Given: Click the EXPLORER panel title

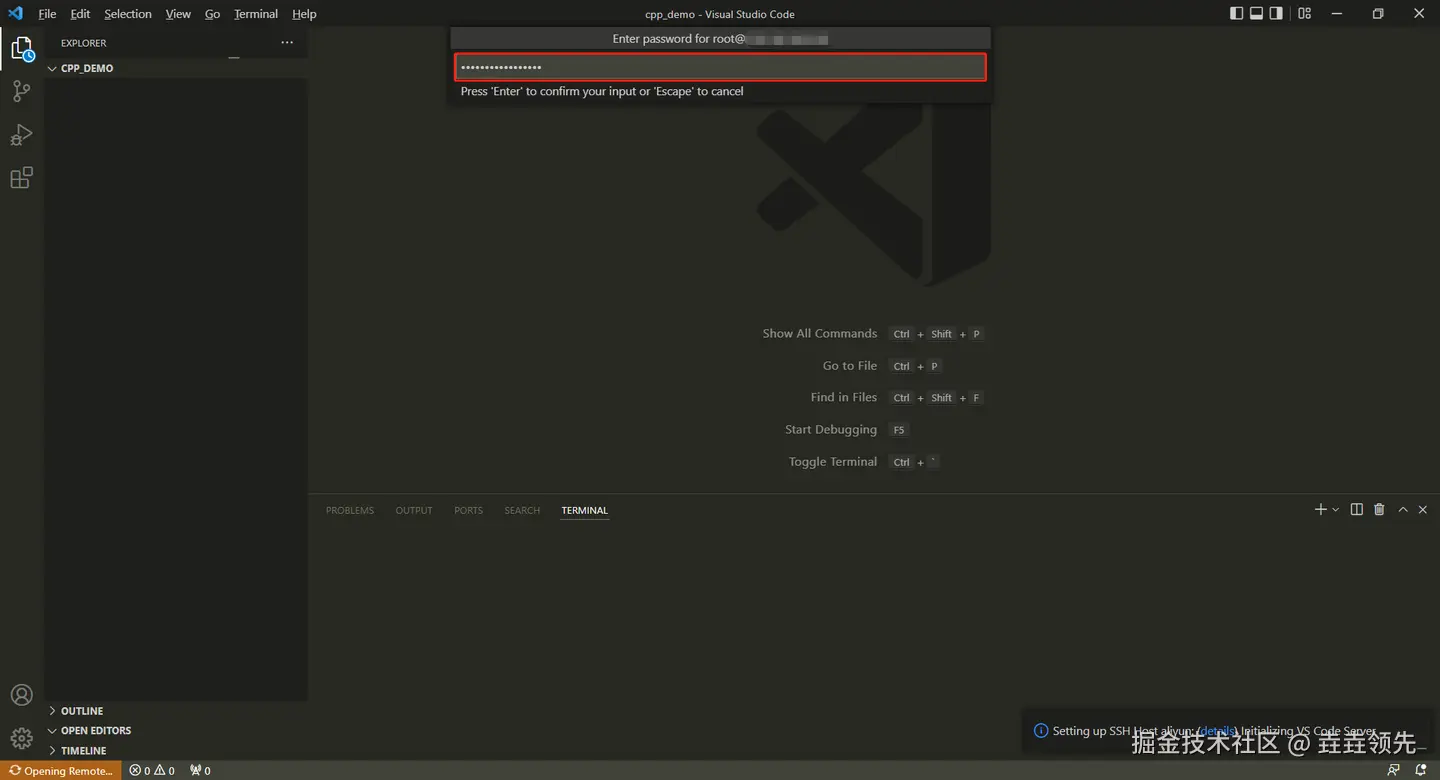Looking at the screenshot, I should (83, 43).
